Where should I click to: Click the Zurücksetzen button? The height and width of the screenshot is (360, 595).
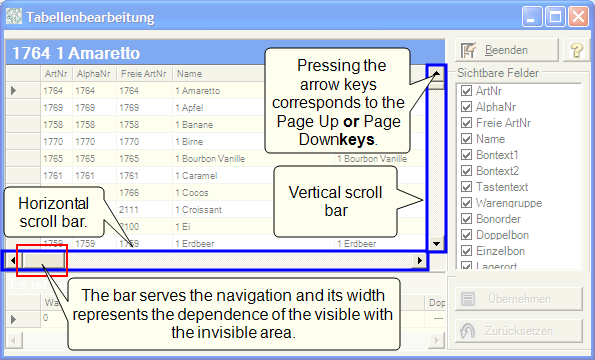519,331
